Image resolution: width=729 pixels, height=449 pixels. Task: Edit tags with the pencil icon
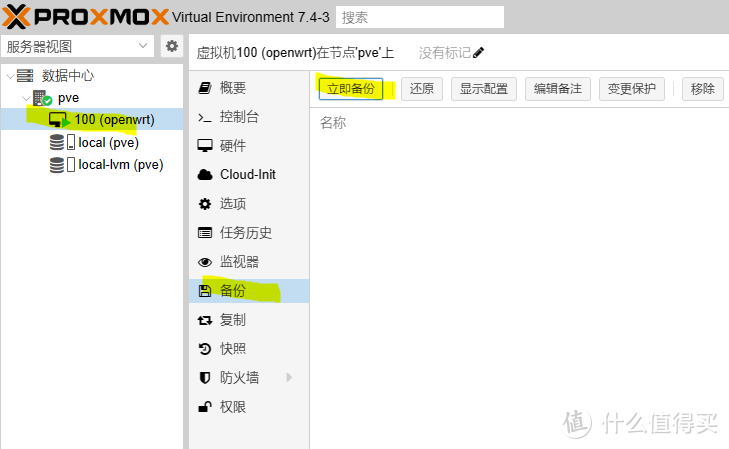click(478, 53)
